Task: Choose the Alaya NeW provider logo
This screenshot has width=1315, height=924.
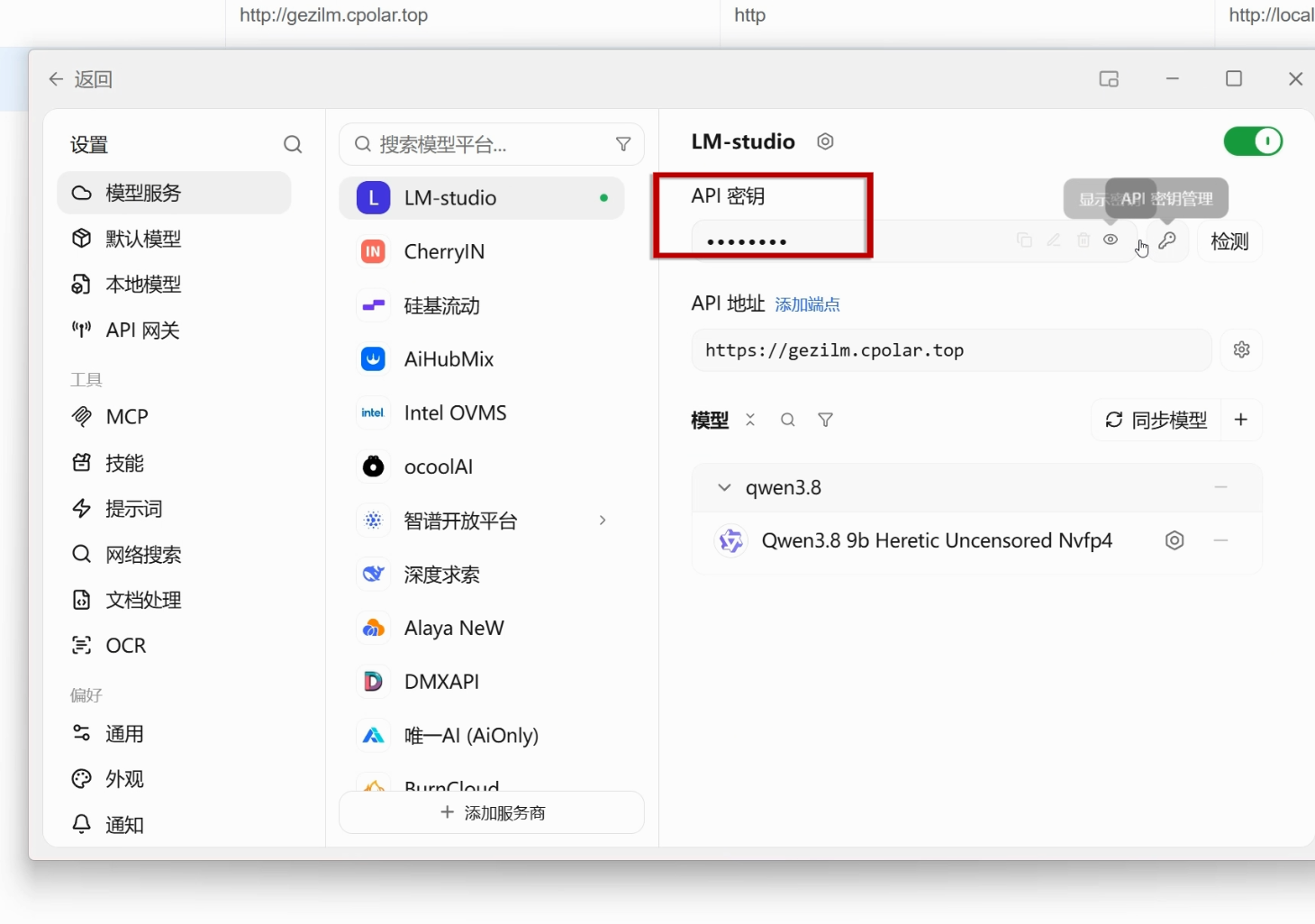Action: [x=373, y=629]
